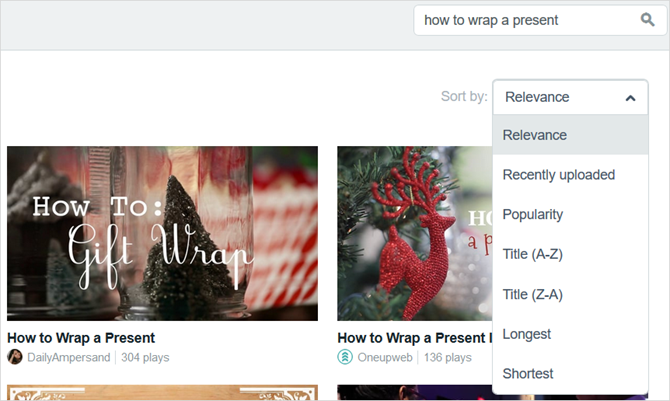
Task: Open the How To Gift Wrap thumbnail
Action: [x=162, y=233]
